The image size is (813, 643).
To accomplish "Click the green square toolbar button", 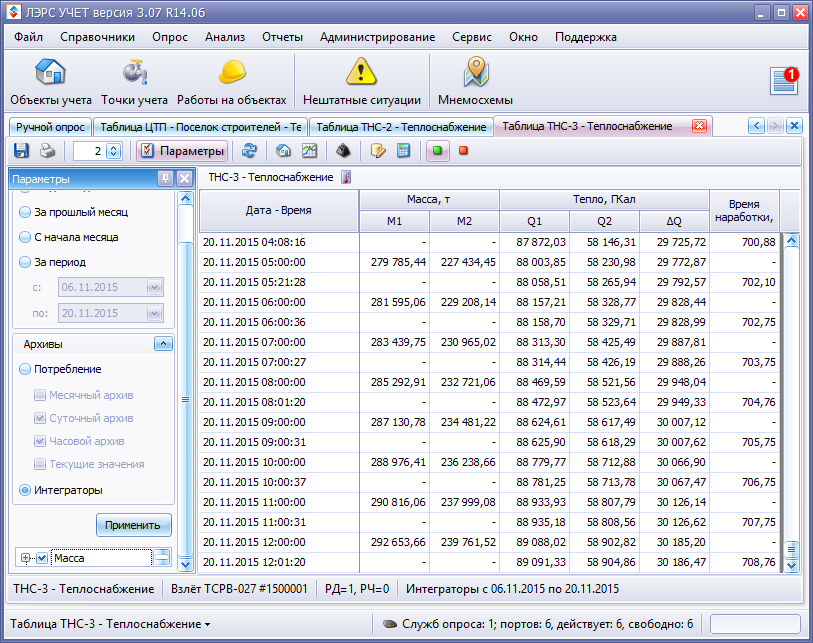I will click(438, 151).
